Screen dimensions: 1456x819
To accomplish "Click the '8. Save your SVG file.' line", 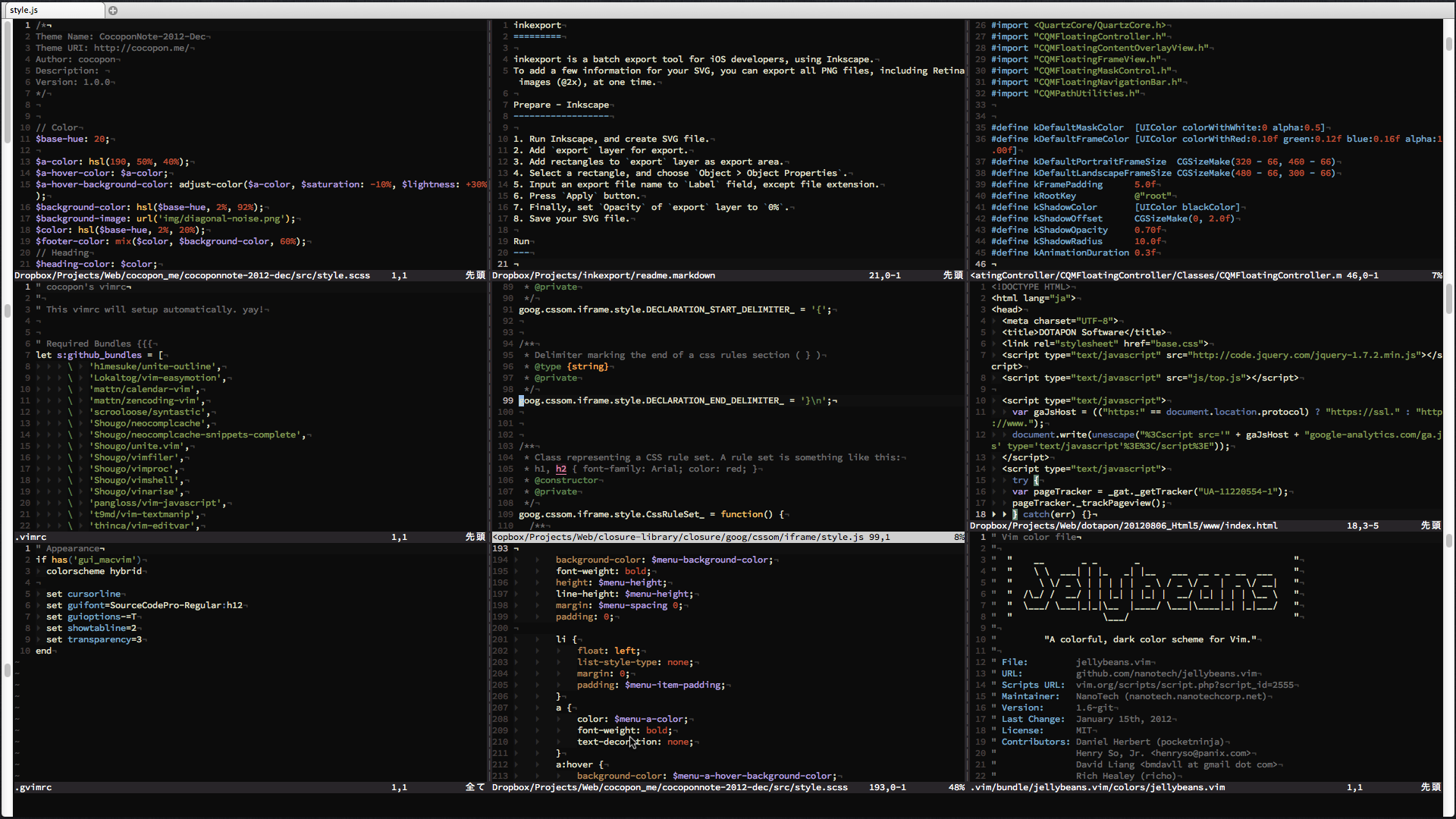I will point(571,218).
